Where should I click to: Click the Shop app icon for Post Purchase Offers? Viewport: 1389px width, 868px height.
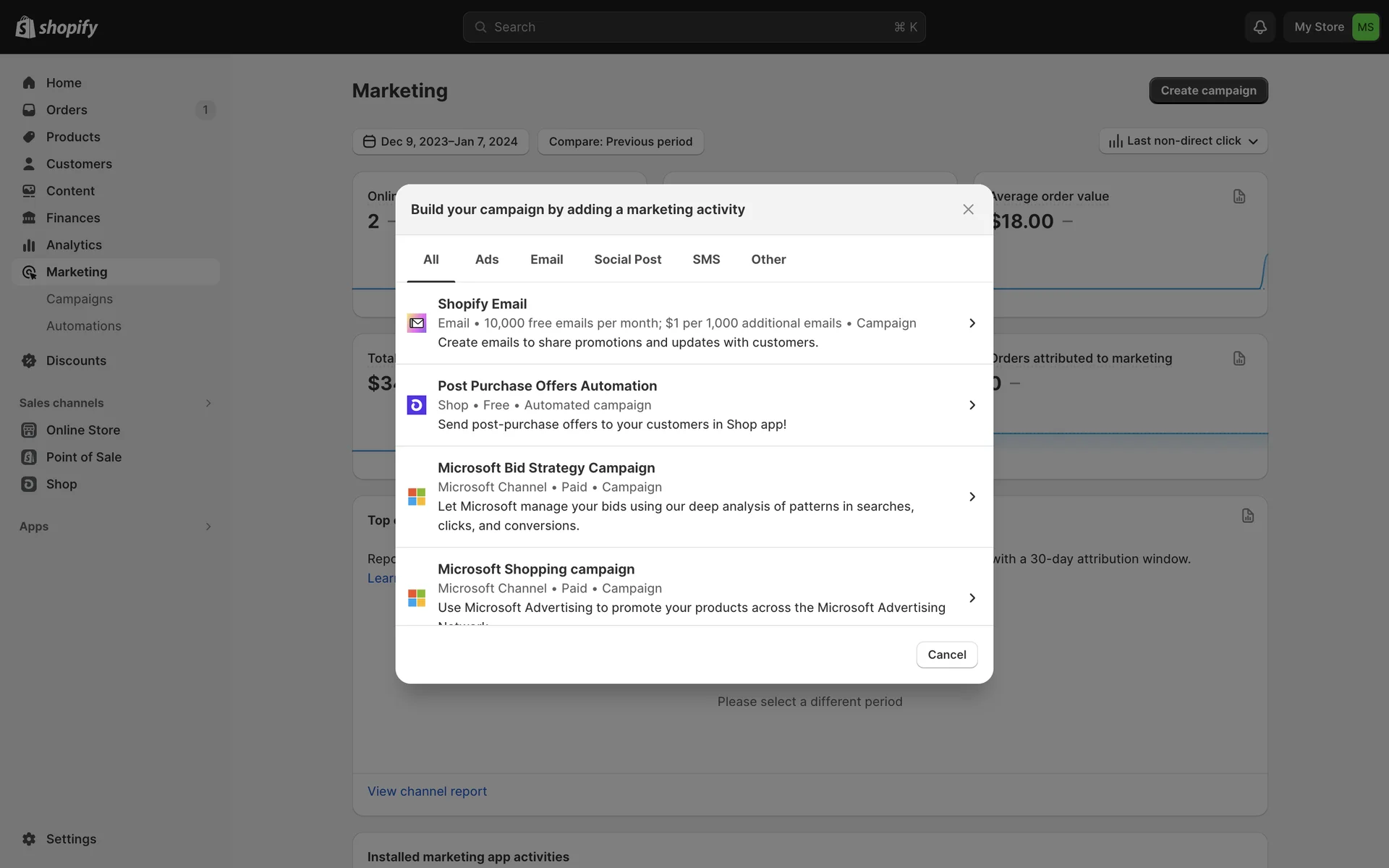click(x=417, y=405)
